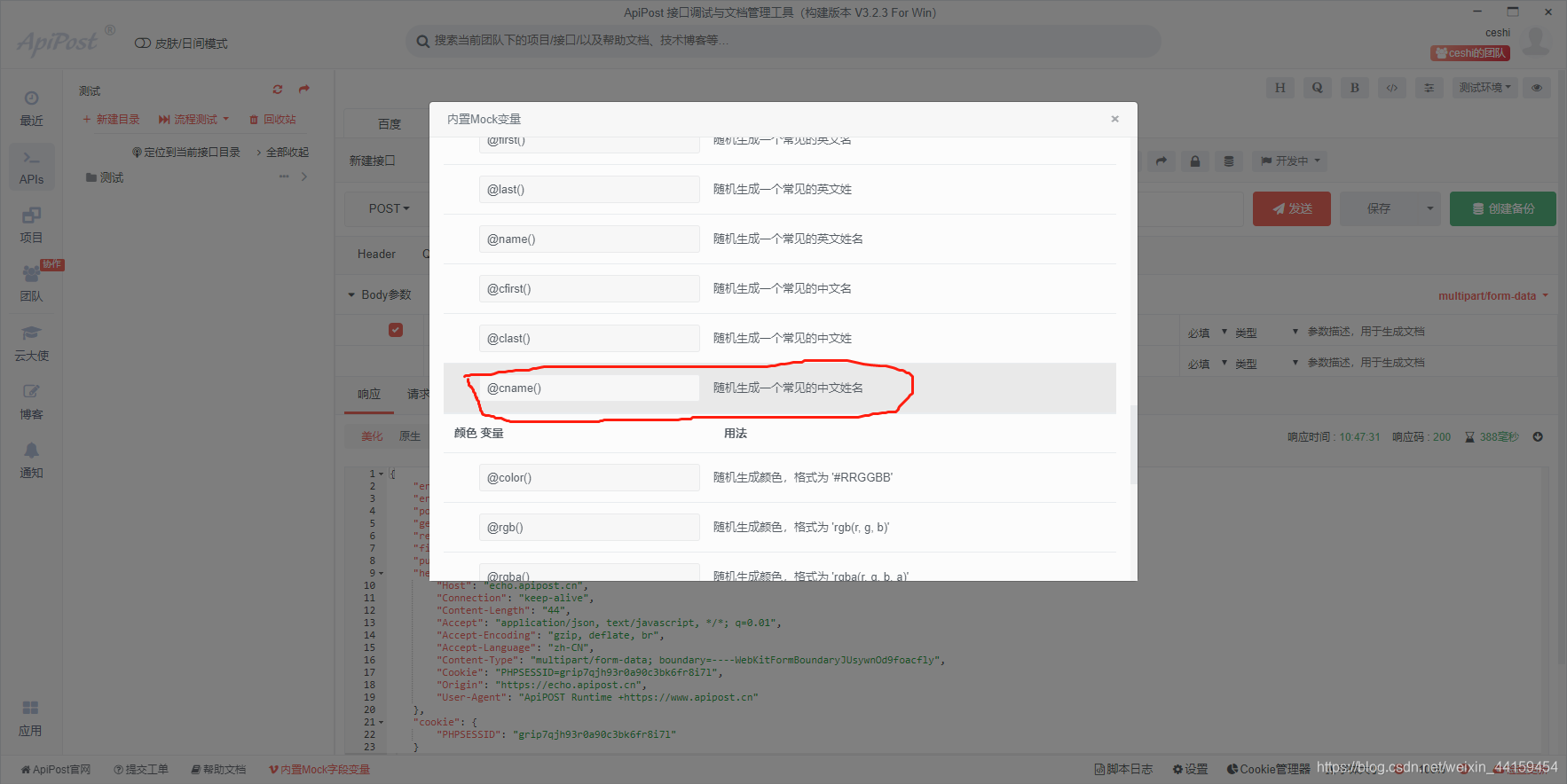Click the 保存 save button
Screen dimensions: 1567x784
[1379, 208]
